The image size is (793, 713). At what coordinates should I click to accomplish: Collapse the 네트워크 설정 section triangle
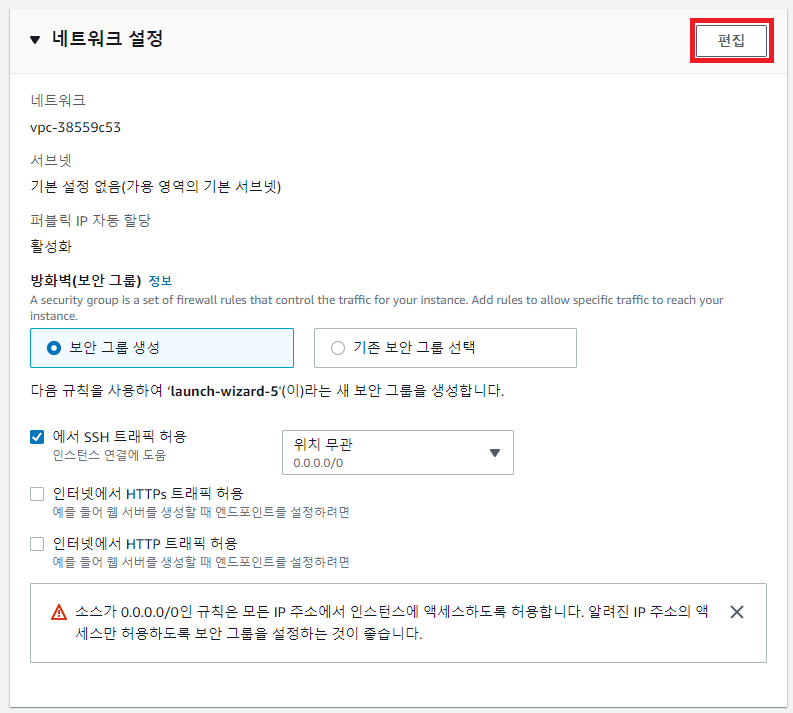click(35, 40)
